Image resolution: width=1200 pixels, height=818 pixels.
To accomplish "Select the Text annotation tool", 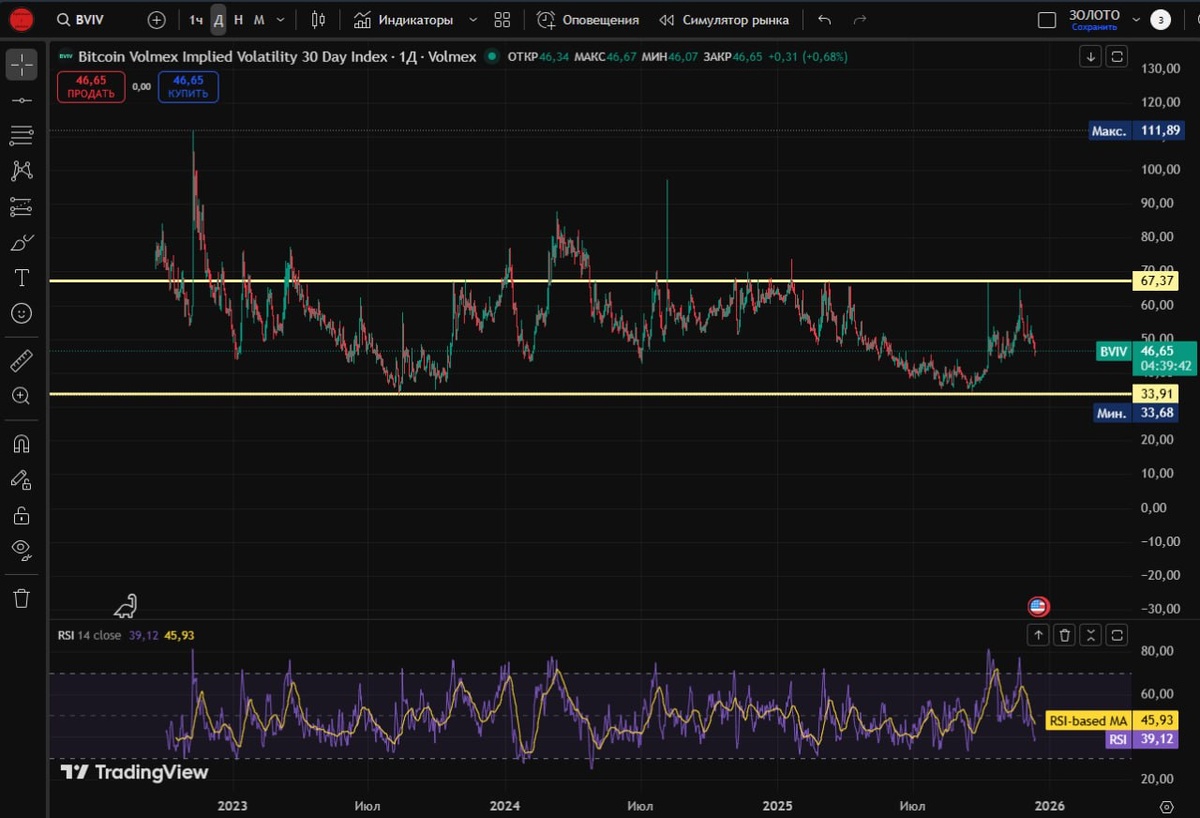I will (21, 278).
